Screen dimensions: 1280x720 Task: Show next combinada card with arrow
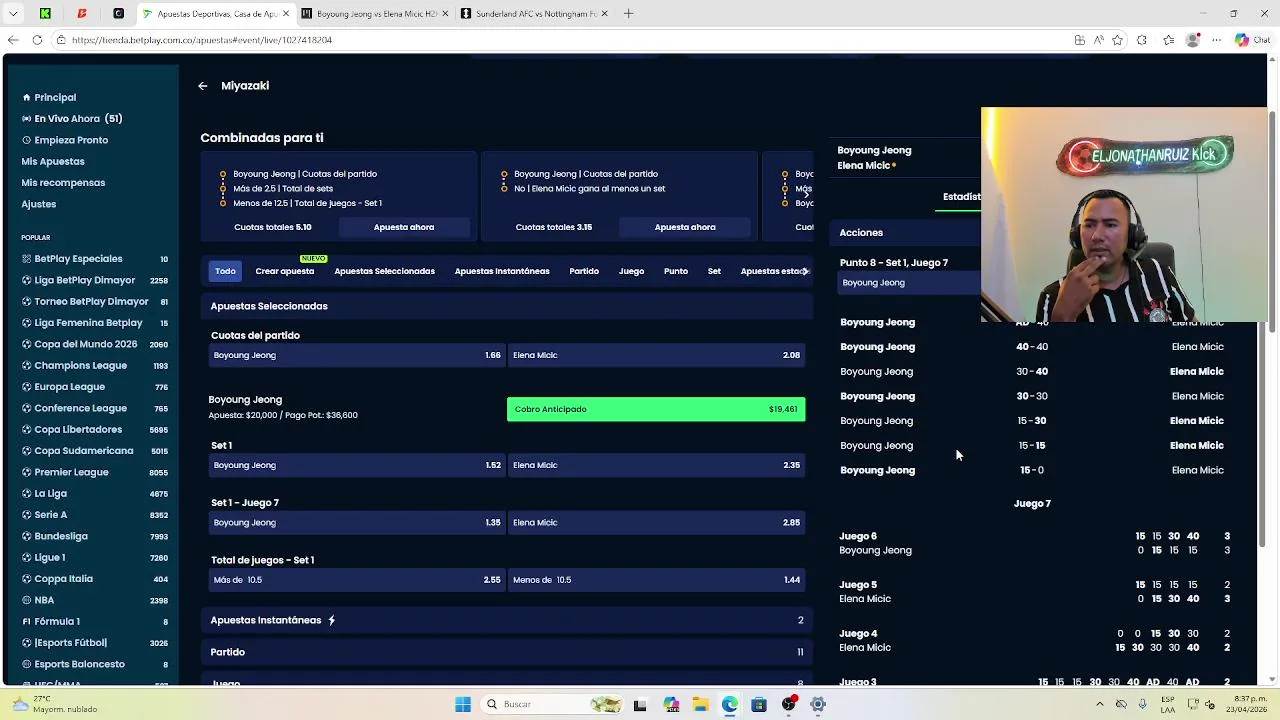(806, 195)
